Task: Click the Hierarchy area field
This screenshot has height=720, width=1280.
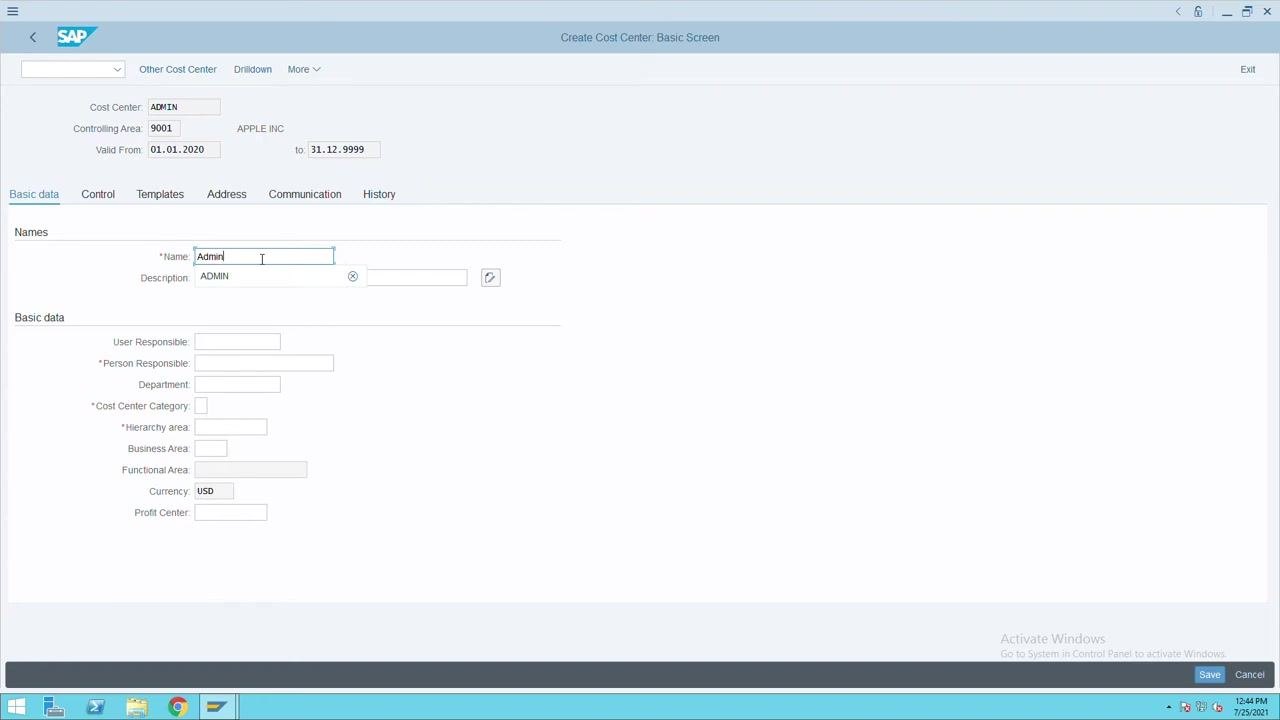Action: point(231,427)
